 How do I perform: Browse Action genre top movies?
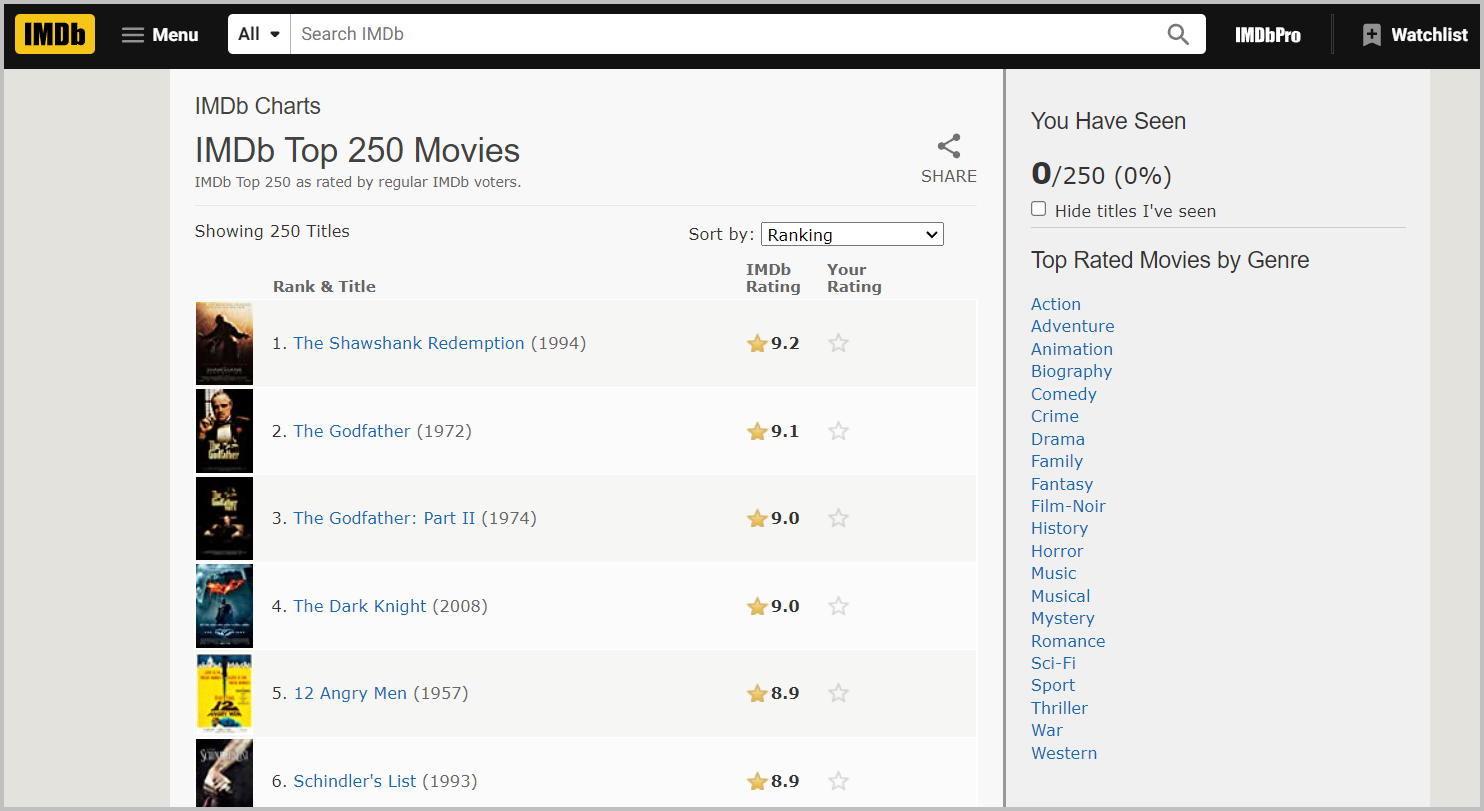click(x=1056, y=304)
